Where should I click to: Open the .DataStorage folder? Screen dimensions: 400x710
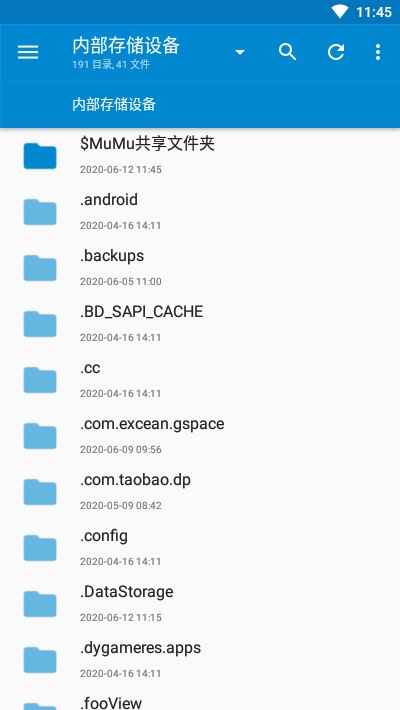200,604
